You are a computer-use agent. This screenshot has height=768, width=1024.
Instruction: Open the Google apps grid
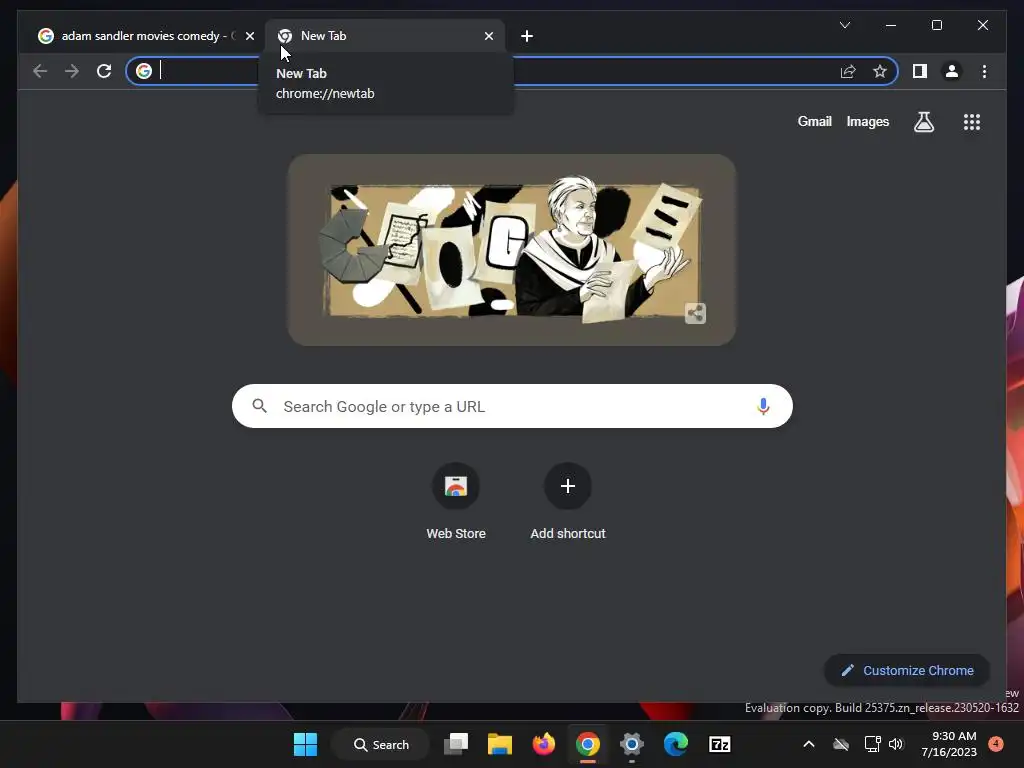(x=972, y=122)
